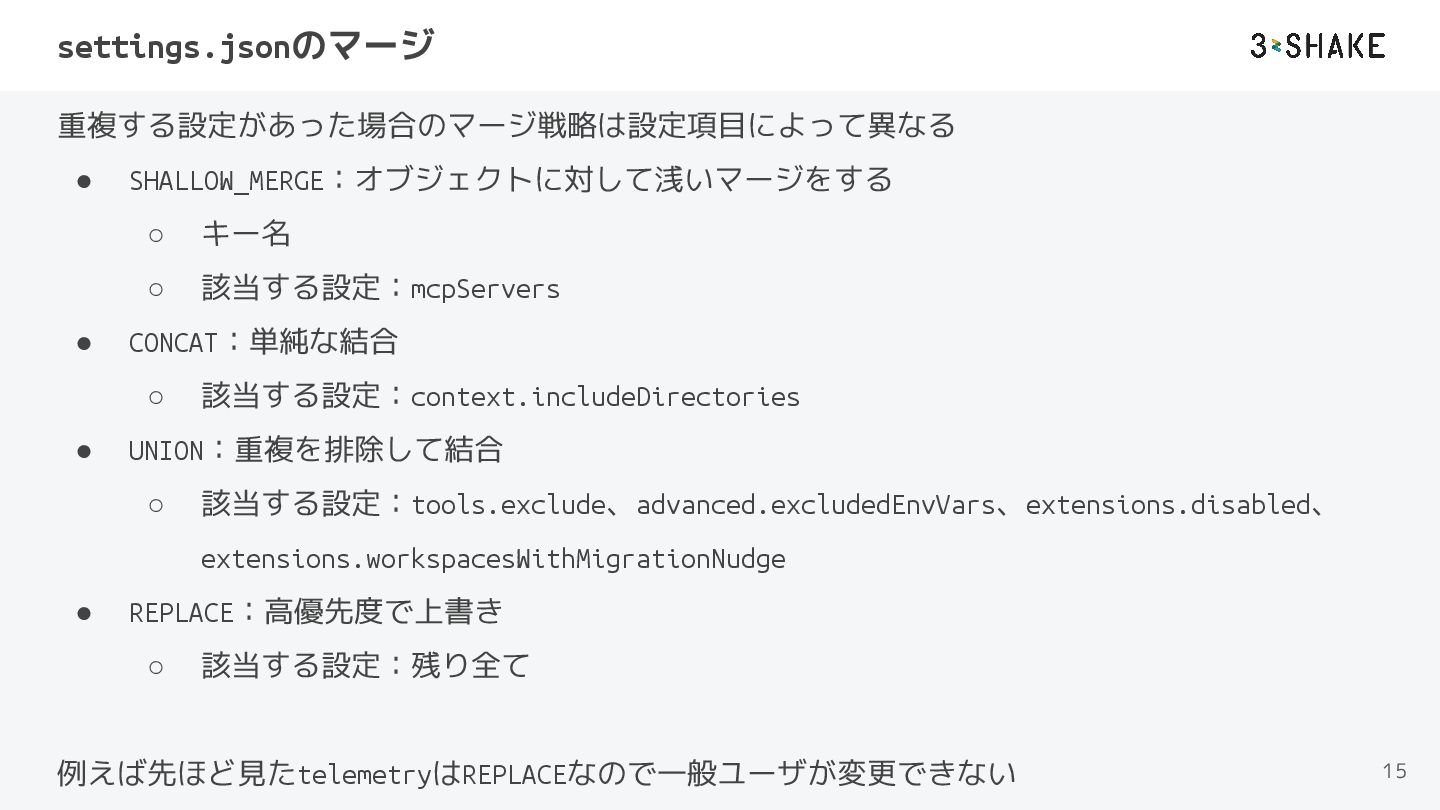Click extensions.workspacesWithMigrationNudge text
Image resolution: width=1440 pixels, height=810 pixels.
pos(492,559)
